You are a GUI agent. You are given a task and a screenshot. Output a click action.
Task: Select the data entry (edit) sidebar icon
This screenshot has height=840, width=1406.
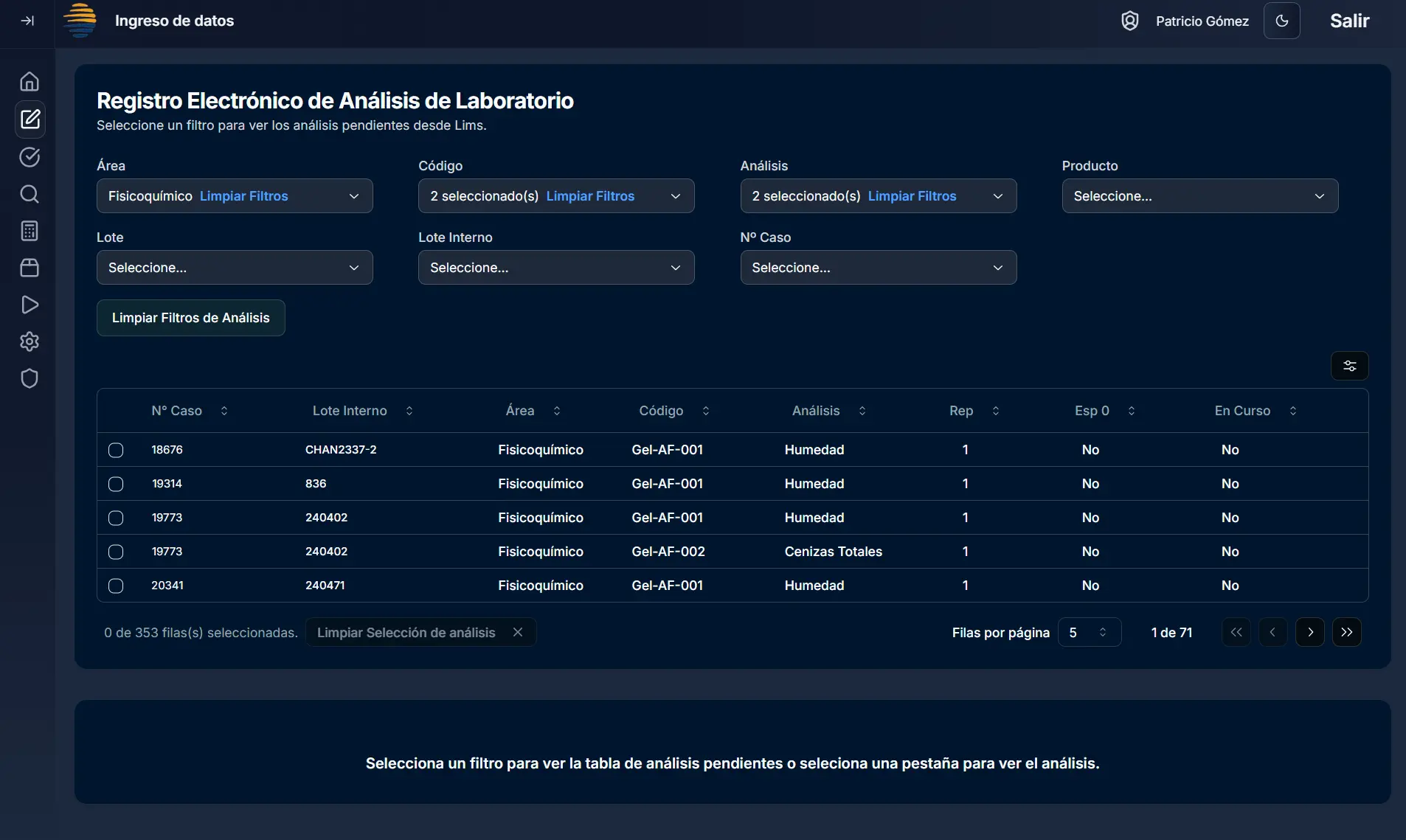30,119
